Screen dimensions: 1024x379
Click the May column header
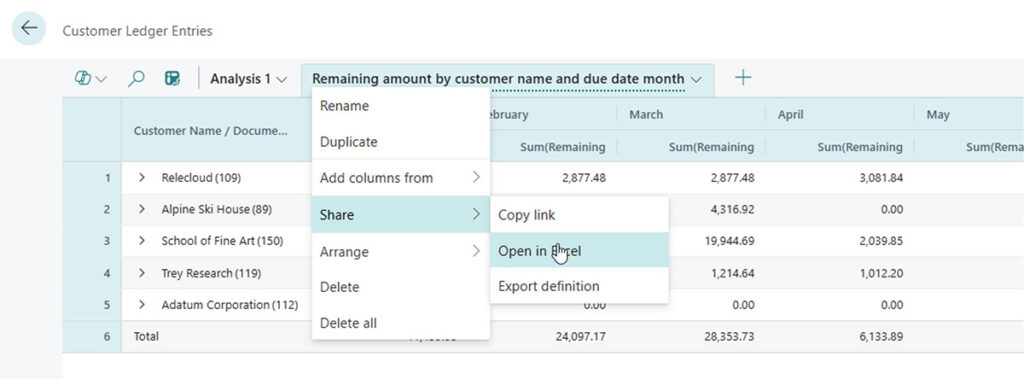point(969,114)
